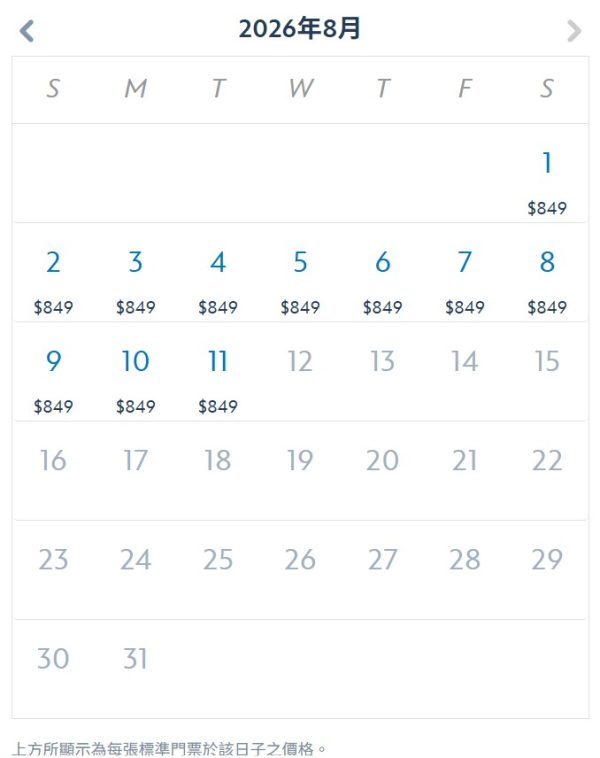The width and height of the screenshot is (600, 758).
Task: Click the $849 price under date 6
Action: point(382,307)
